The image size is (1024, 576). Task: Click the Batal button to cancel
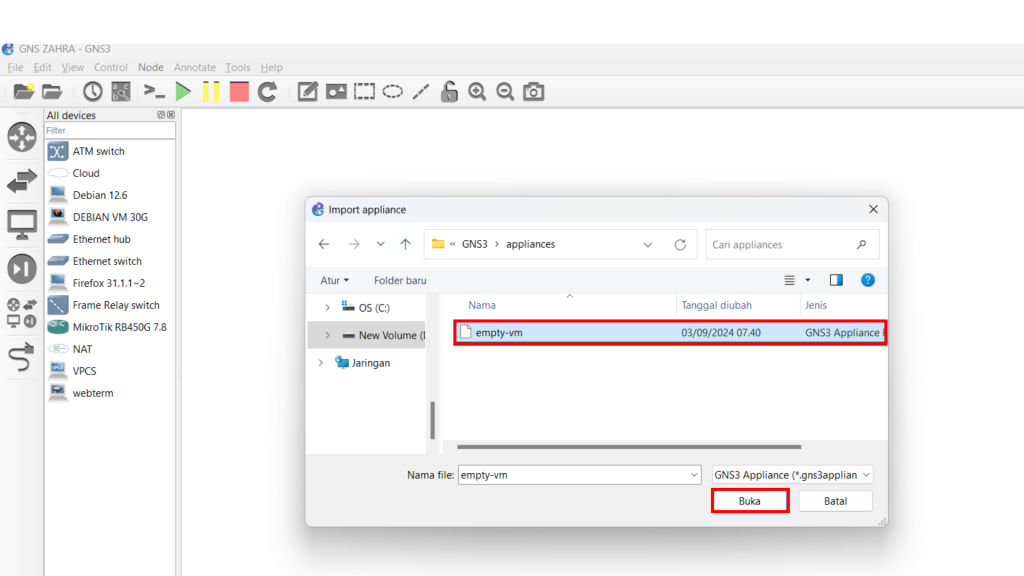pyautogui.click(x=835, y=501)
